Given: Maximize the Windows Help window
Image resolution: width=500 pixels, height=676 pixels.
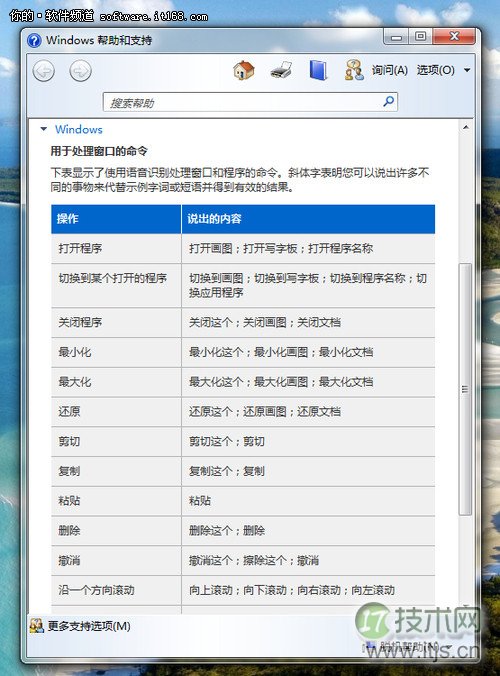Looking at the screenshot, I should 420,37.
